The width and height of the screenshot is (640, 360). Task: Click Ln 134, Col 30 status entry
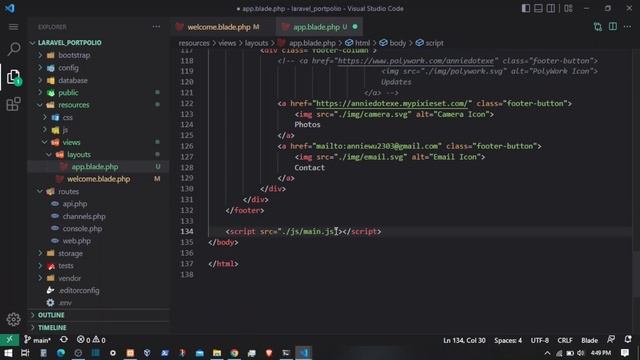pos(464,340)
